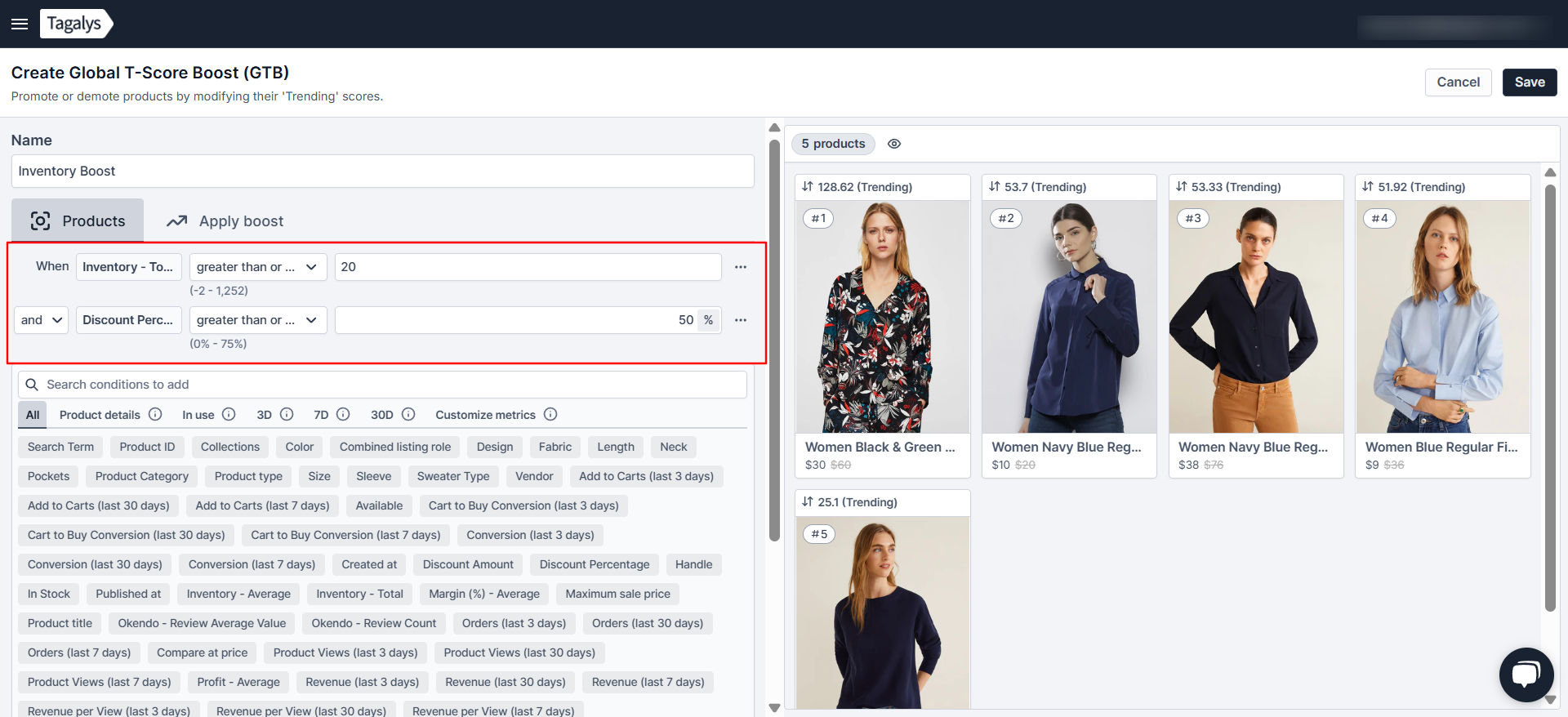
Task: Add Revenue (last 30 days) condition
Action: coord(506,682)
